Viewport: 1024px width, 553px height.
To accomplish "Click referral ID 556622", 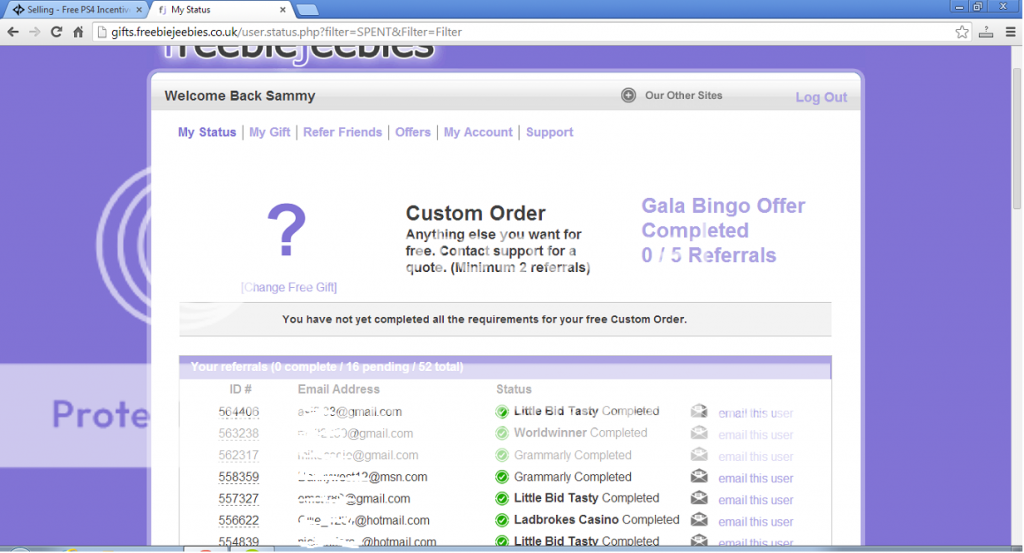I will [238, 520].
